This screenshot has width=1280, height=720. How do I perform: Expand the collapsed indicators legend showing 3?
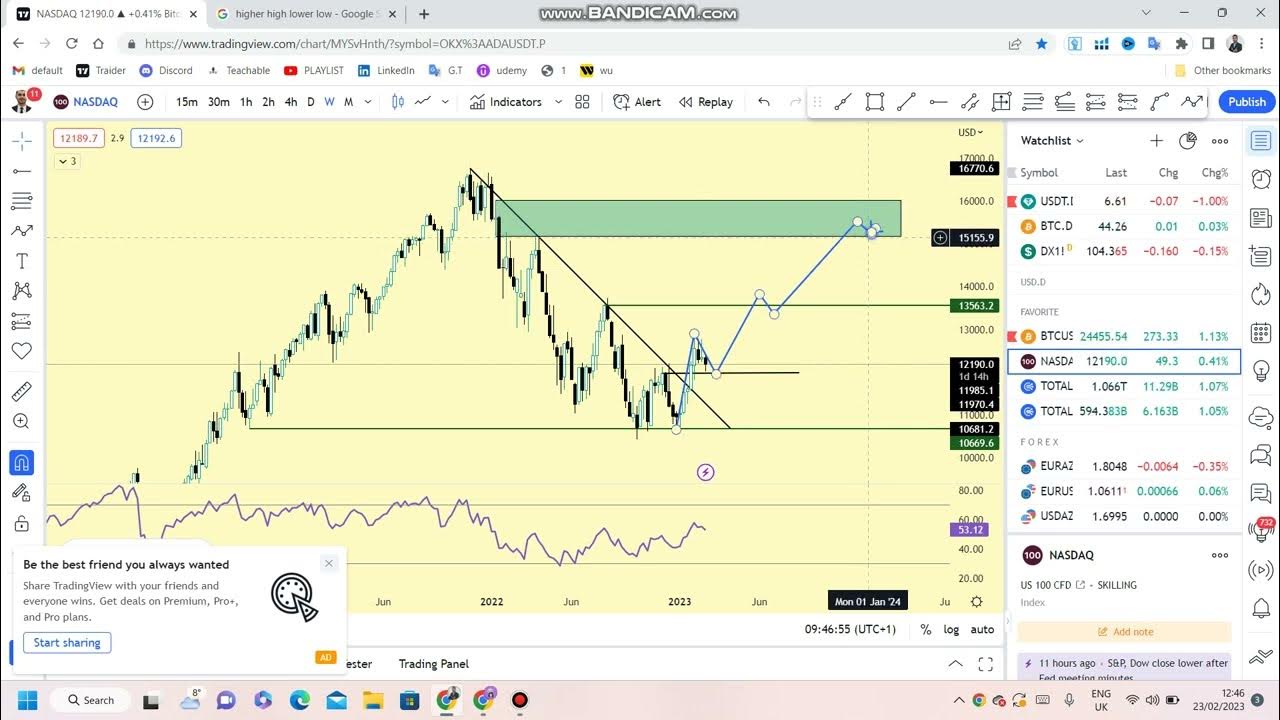tap(66, 161)
